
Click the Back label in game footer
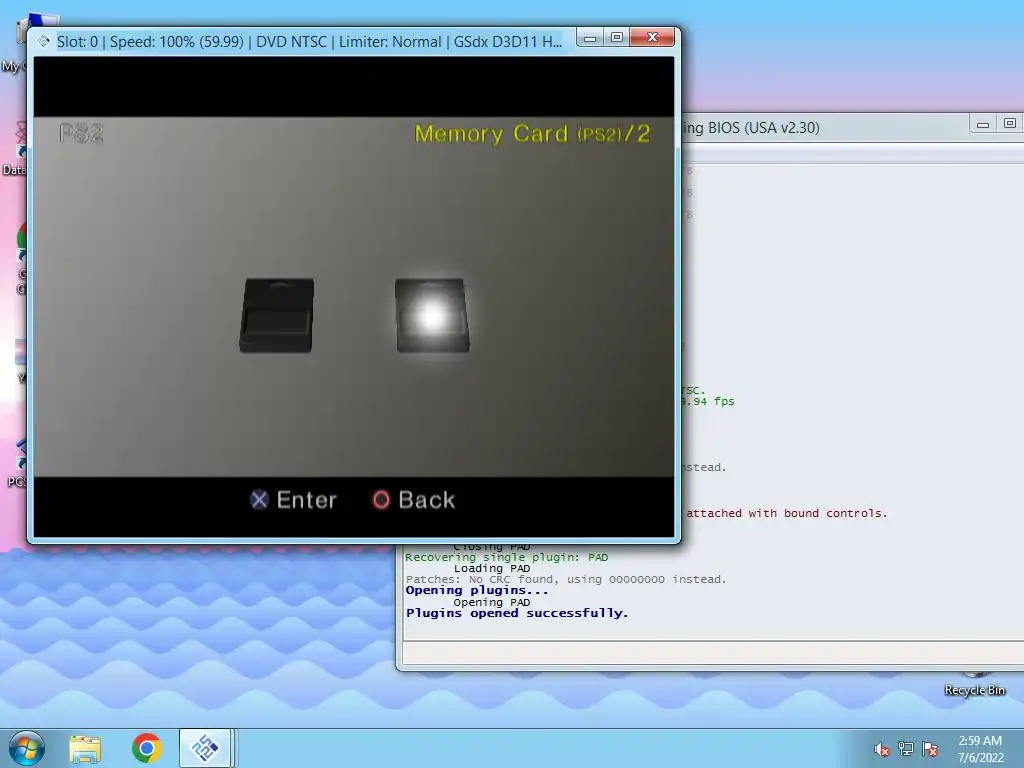[x=426, y=500]
